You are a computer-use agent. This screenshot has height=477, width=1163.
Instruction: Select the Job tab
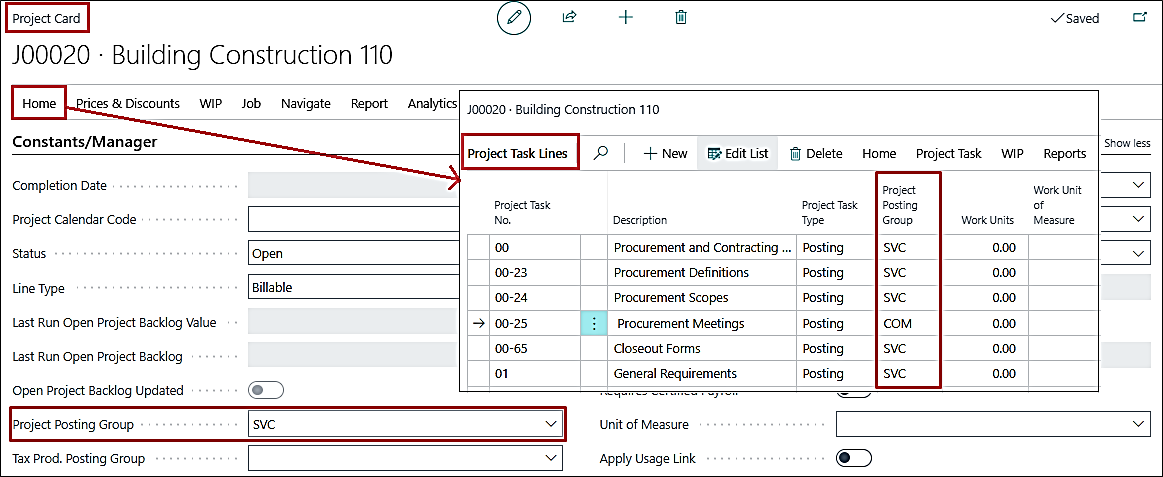click(x=251, y=103)
